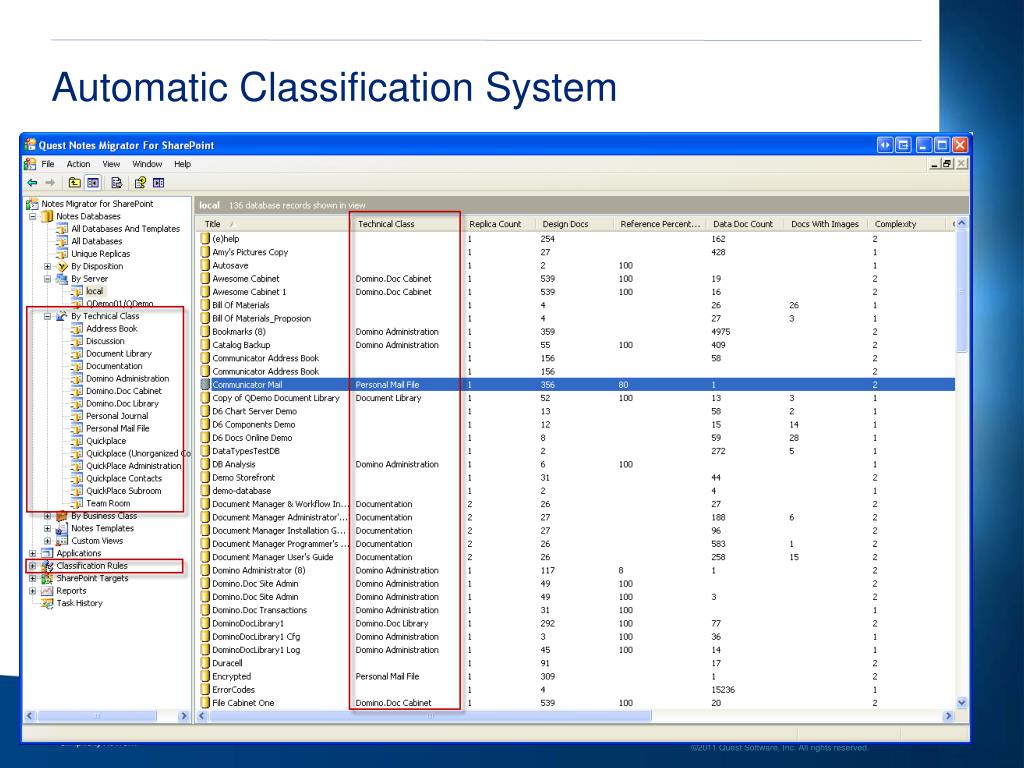Screen dimensions: 1024x768
Task: Expand the Notes Templates tree node
Action: tap(47, 528)
